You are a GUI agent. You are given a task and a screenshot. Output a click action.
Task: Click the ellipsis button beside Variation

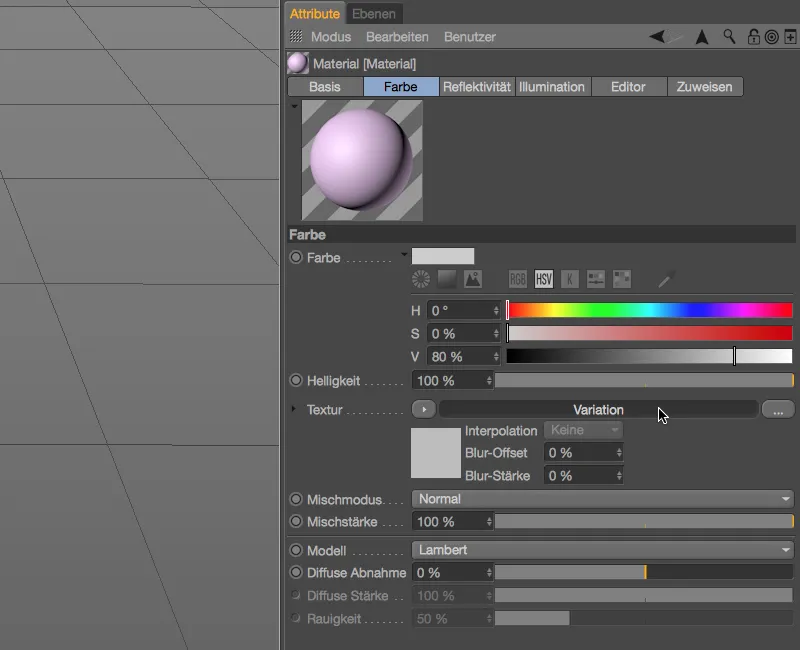pyautogui.click(x=777, y=410)
